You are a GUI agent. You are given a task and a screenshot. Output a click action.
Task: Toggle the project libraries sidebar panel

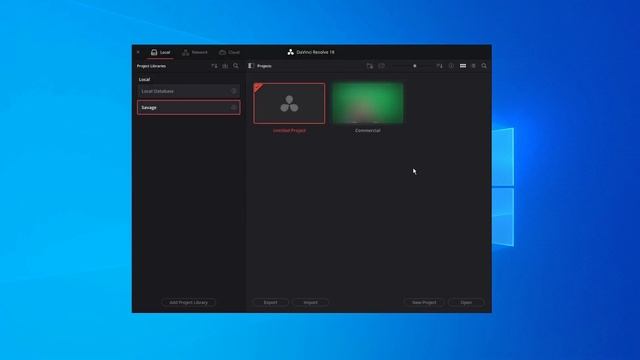pyautogui.click(x=251, y=66)
